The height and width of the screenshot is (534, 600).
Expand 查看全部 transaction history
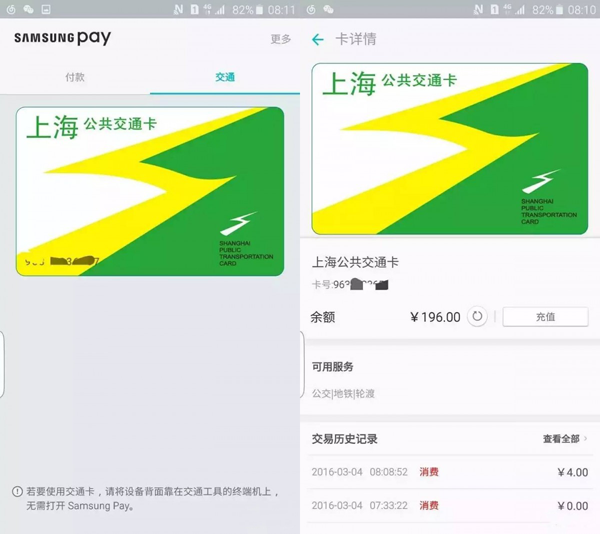pyautogui.click(x=564, y=439)
